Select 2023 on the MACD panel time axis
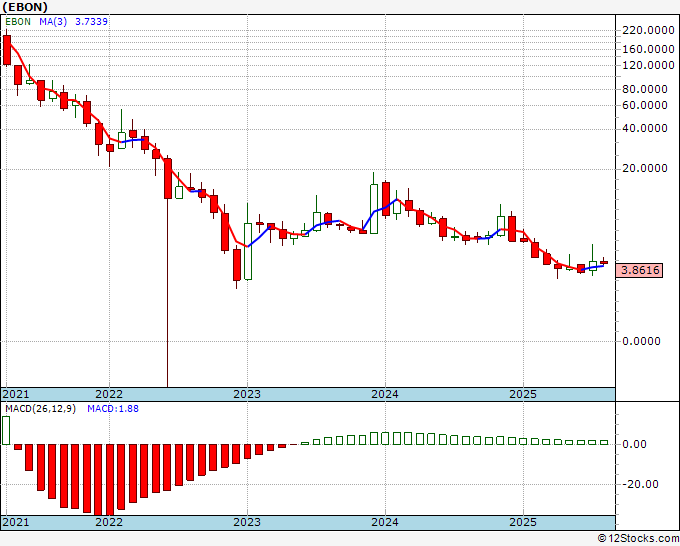This screenshot has width=680, height=546. [247, 522]
